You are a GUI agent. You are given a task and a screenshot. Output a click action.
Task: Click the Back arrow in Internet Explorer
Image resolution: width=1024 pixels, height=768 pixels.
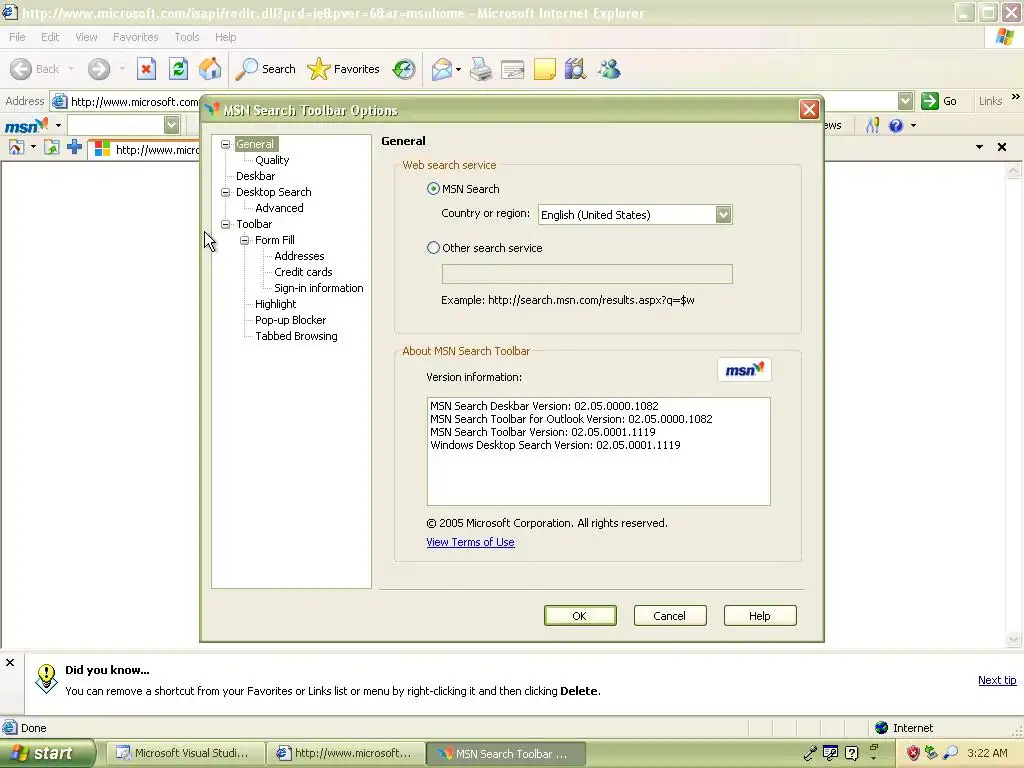[21, 69]
